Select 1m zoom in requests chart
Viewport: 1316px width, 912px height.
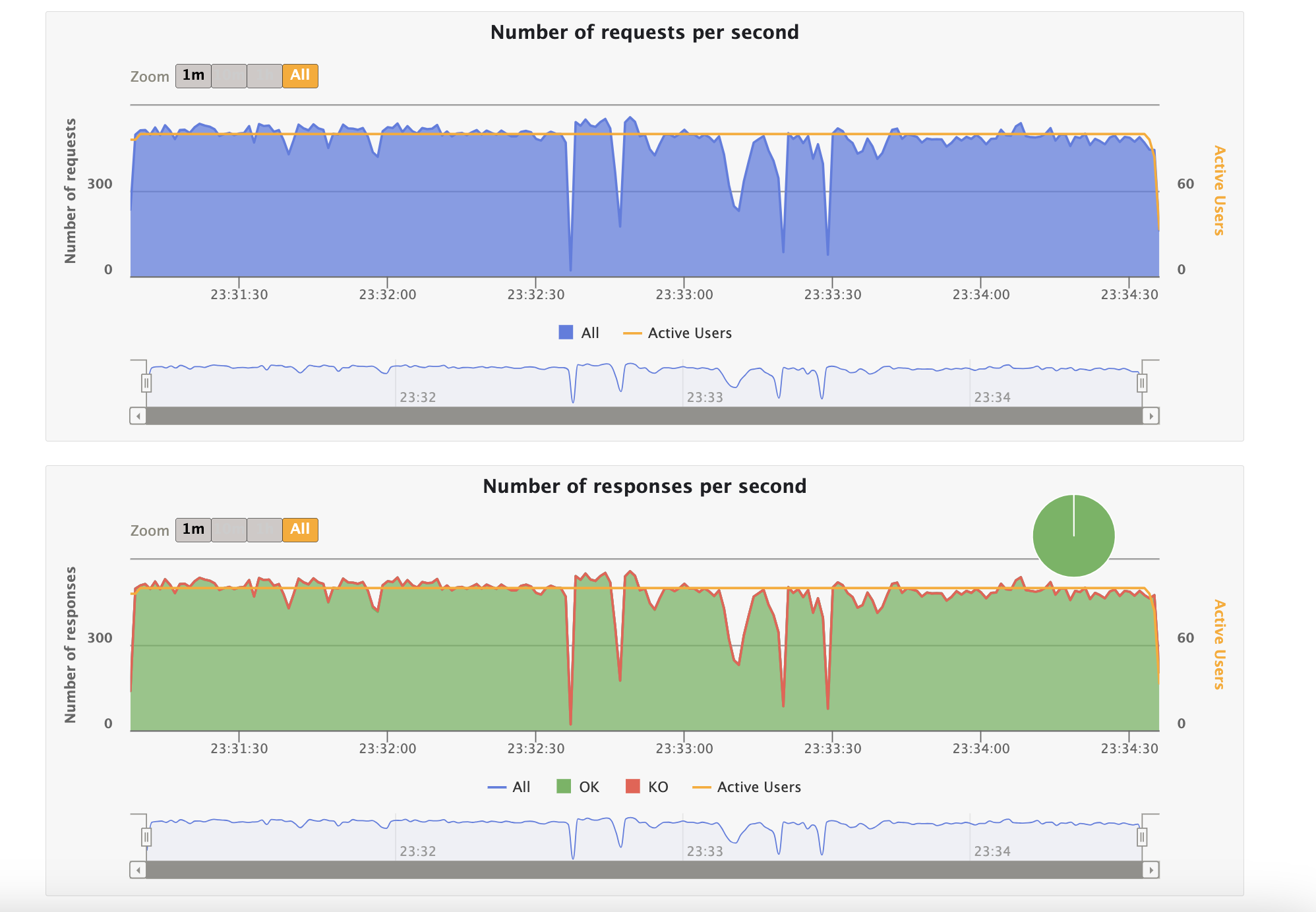click(193, 76)
